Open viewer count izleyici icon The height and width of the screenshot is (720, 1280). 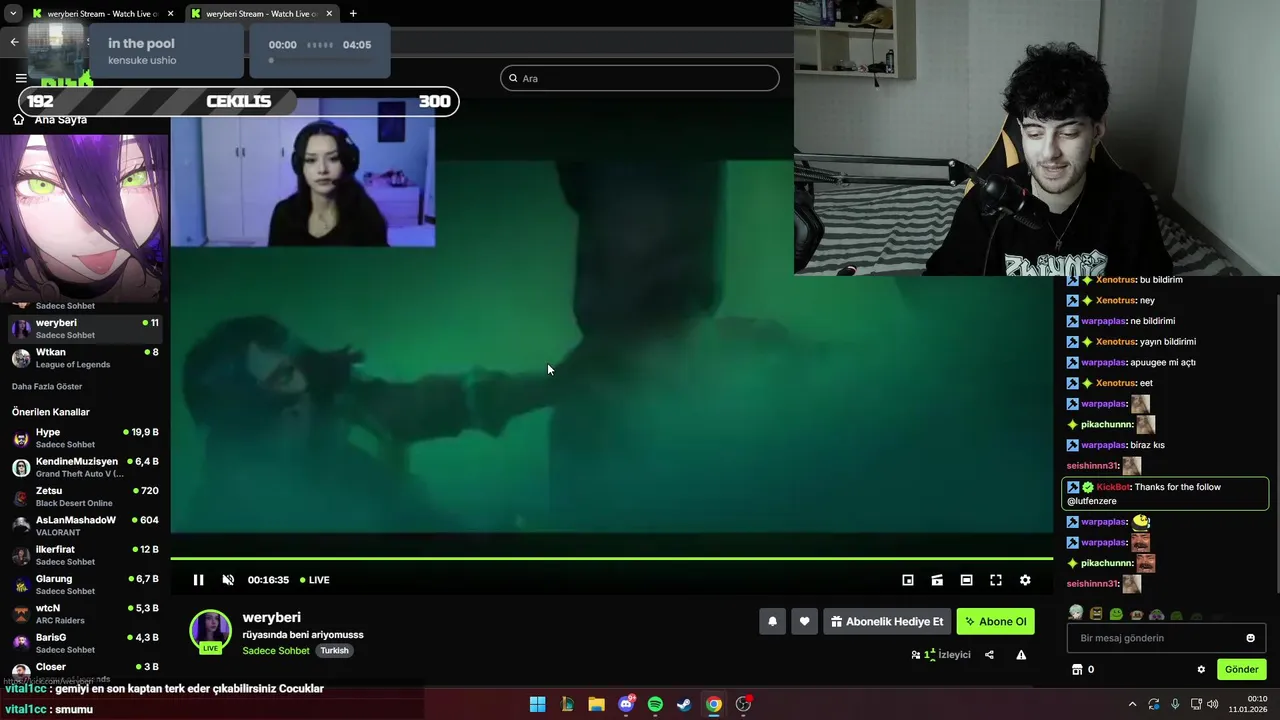tap(941, 655)
